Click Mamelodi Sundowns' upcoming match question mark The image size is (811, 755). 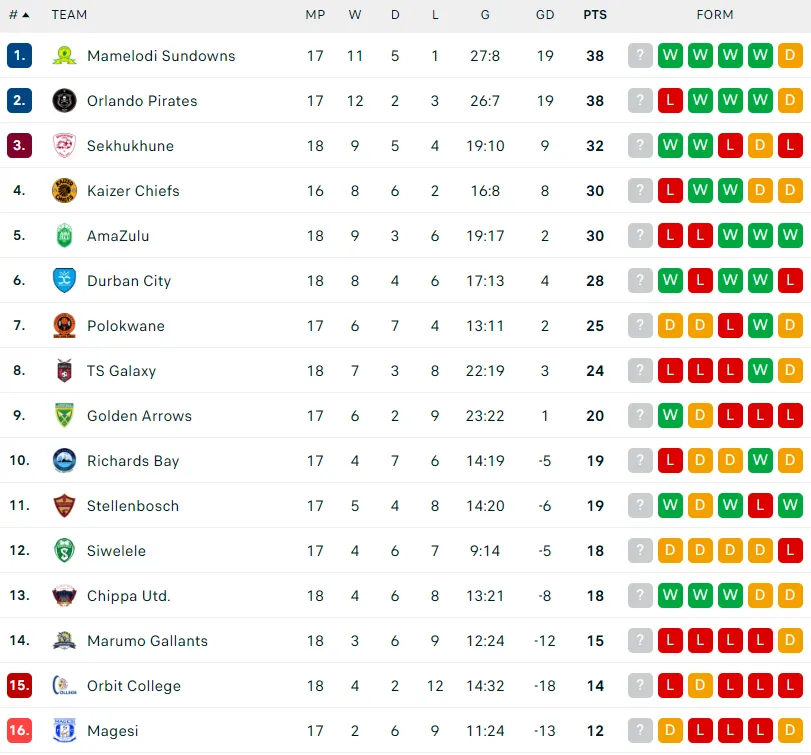coord(640,56)
